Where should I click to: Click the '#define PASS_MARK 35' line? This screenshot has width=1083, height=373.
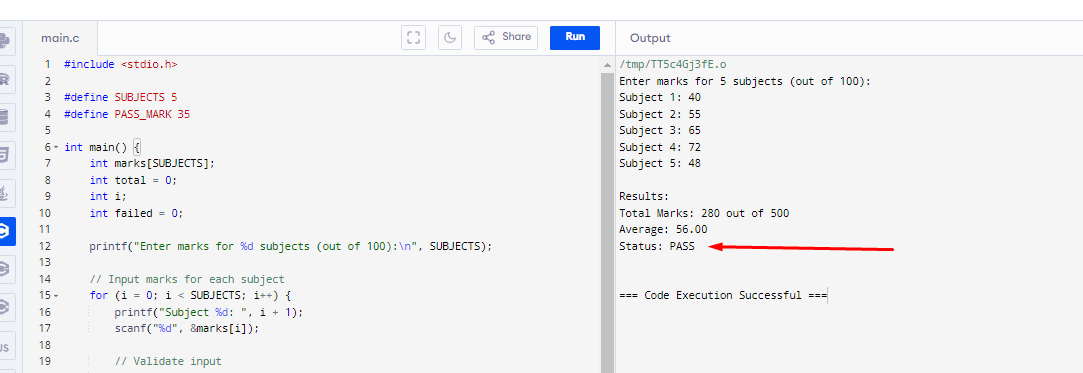[127, 114]
